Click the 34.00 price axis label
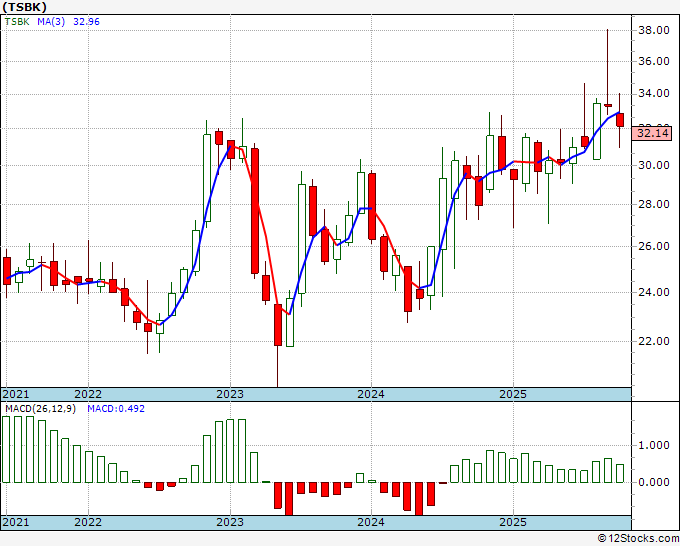 pos(654,94)
